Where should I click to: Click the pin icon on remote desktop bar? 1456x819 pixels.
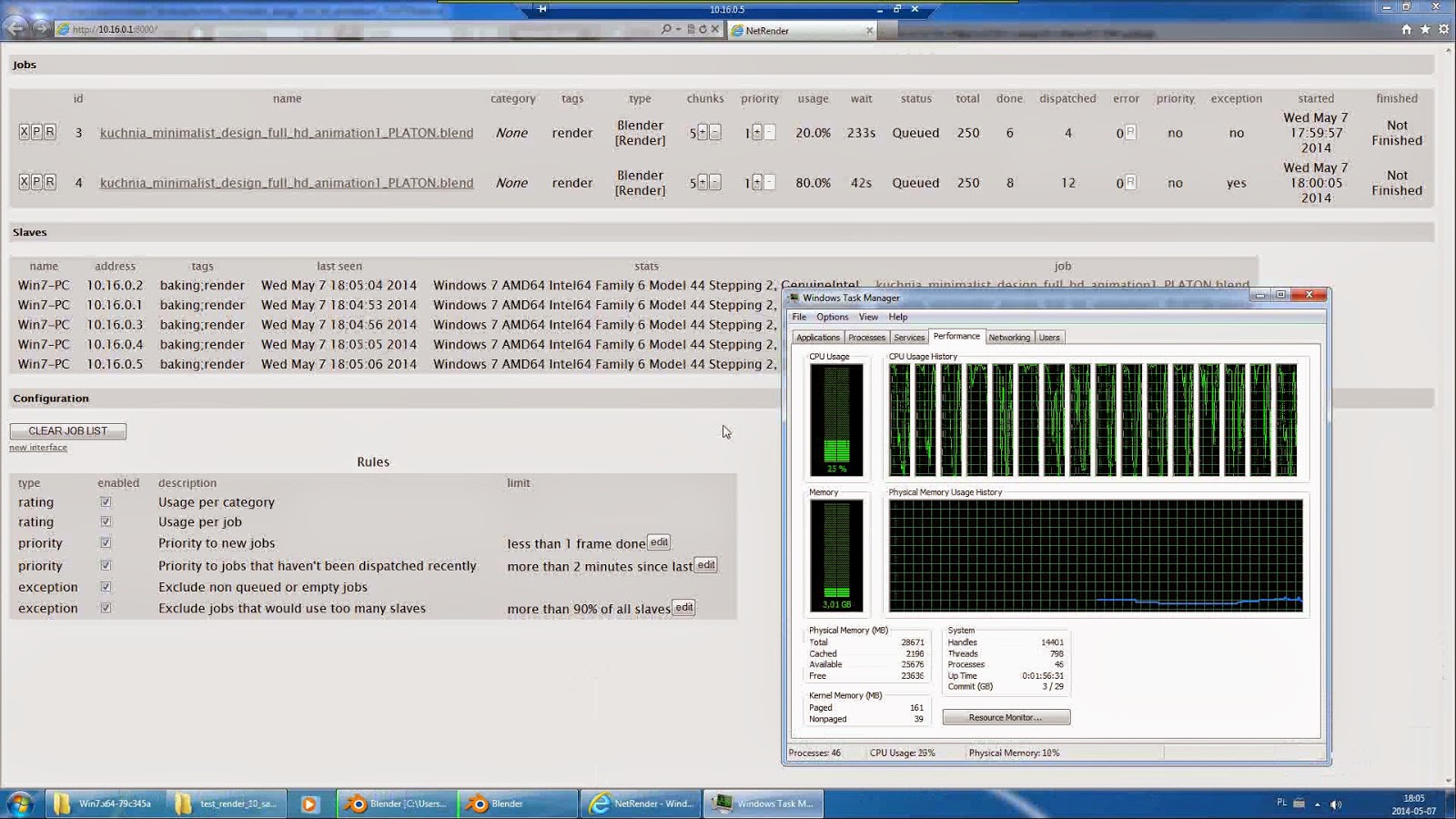click(542, 9)
